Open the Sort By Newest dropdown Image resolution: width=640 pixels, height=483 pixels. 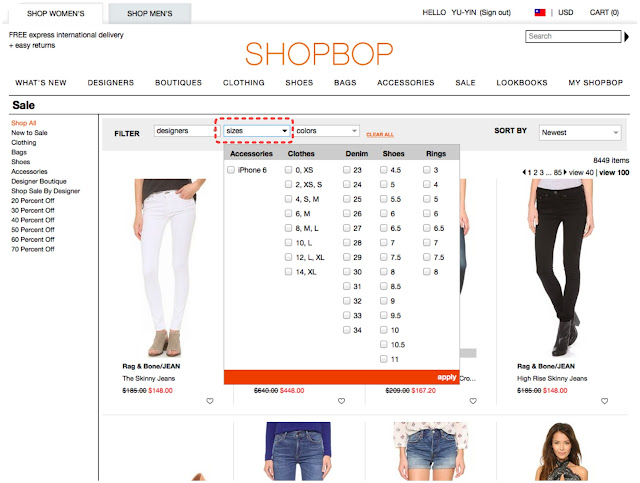pos(580,132)
